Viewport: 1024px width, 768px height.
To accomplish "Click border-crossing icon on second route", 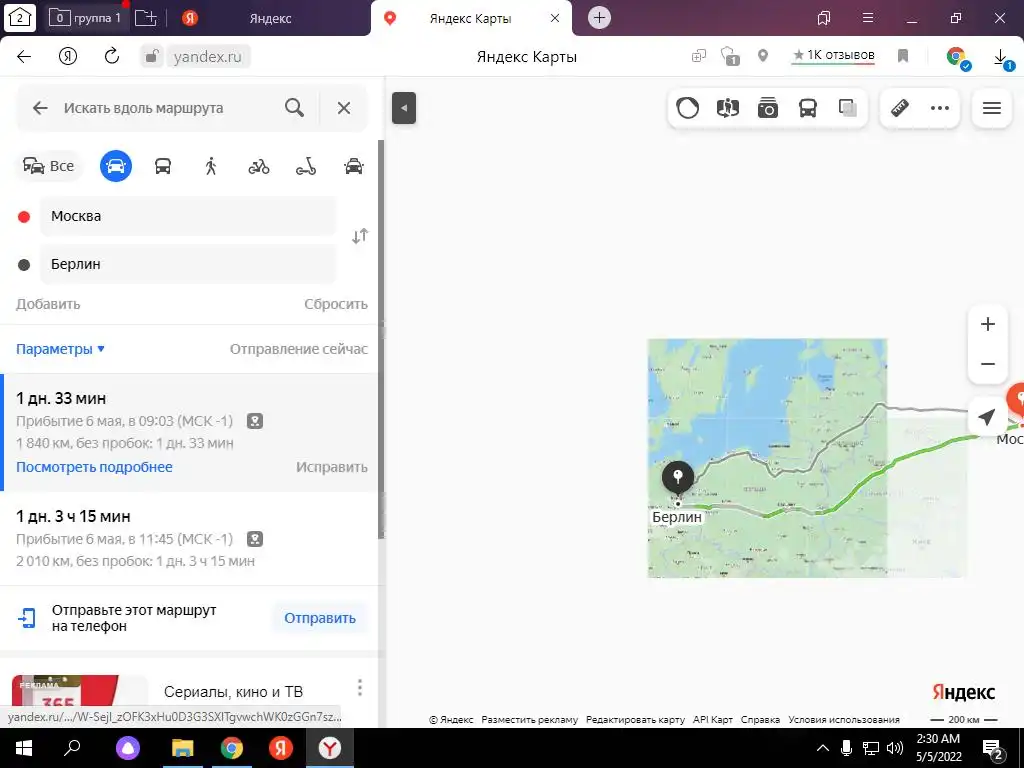I will click(x=255, y=539).
